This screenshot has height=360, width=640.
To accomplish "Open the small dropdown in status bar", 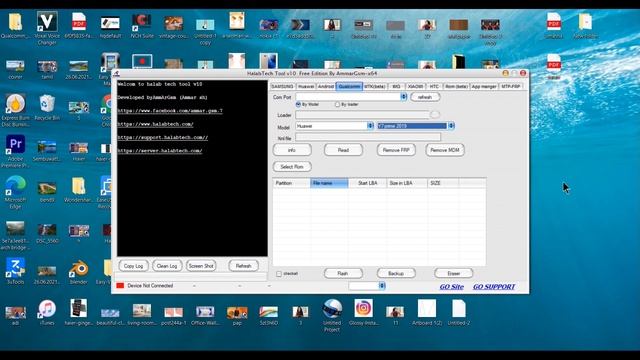I will (x=382, y=286).
